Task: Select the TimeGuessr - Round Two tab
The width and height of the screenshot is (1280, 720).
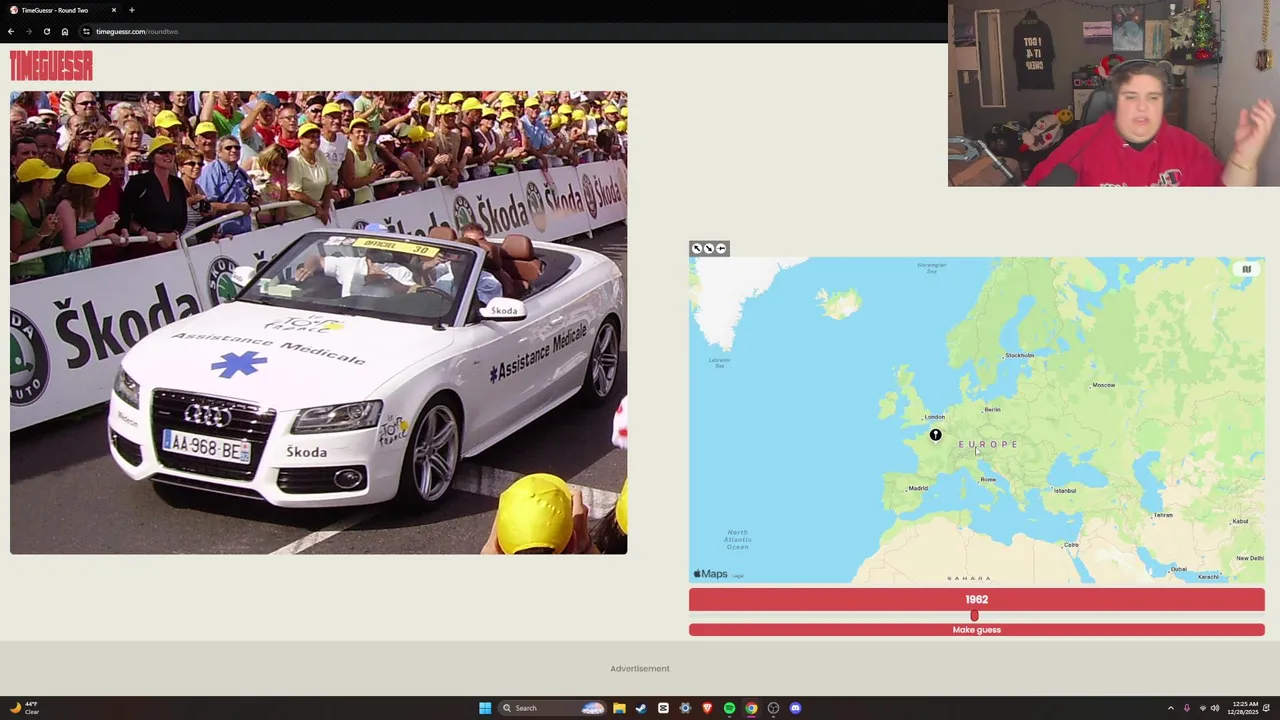Action: point(61,10)
